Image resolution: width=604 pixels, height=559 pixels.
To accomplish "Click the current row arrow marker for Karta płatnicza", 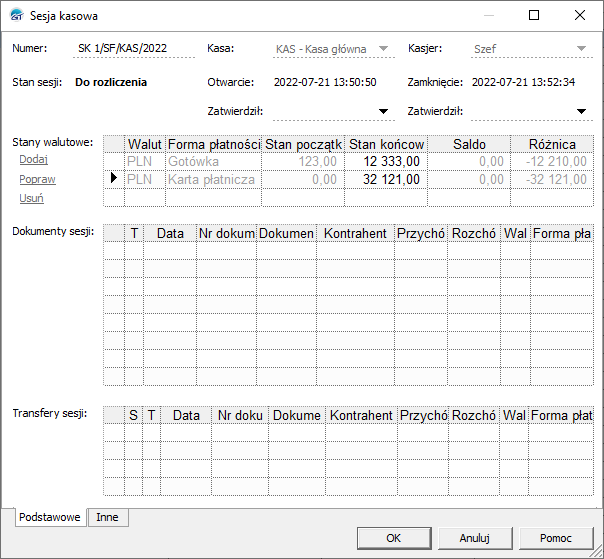I will click(x=114, y=179).
